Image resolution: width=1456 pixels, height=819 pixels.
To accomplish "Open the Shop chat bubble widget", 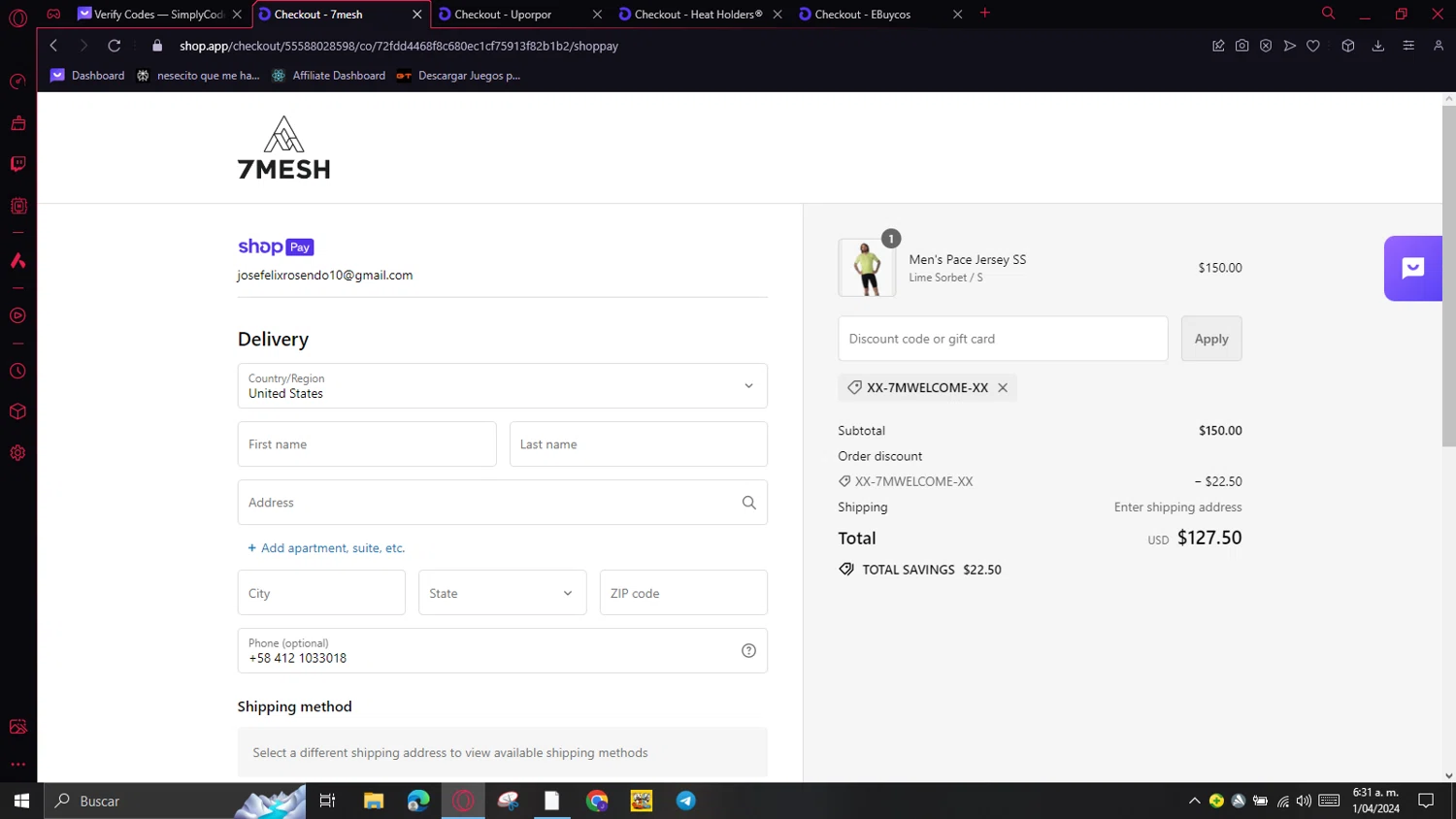I will click(x=1412, y=269).
